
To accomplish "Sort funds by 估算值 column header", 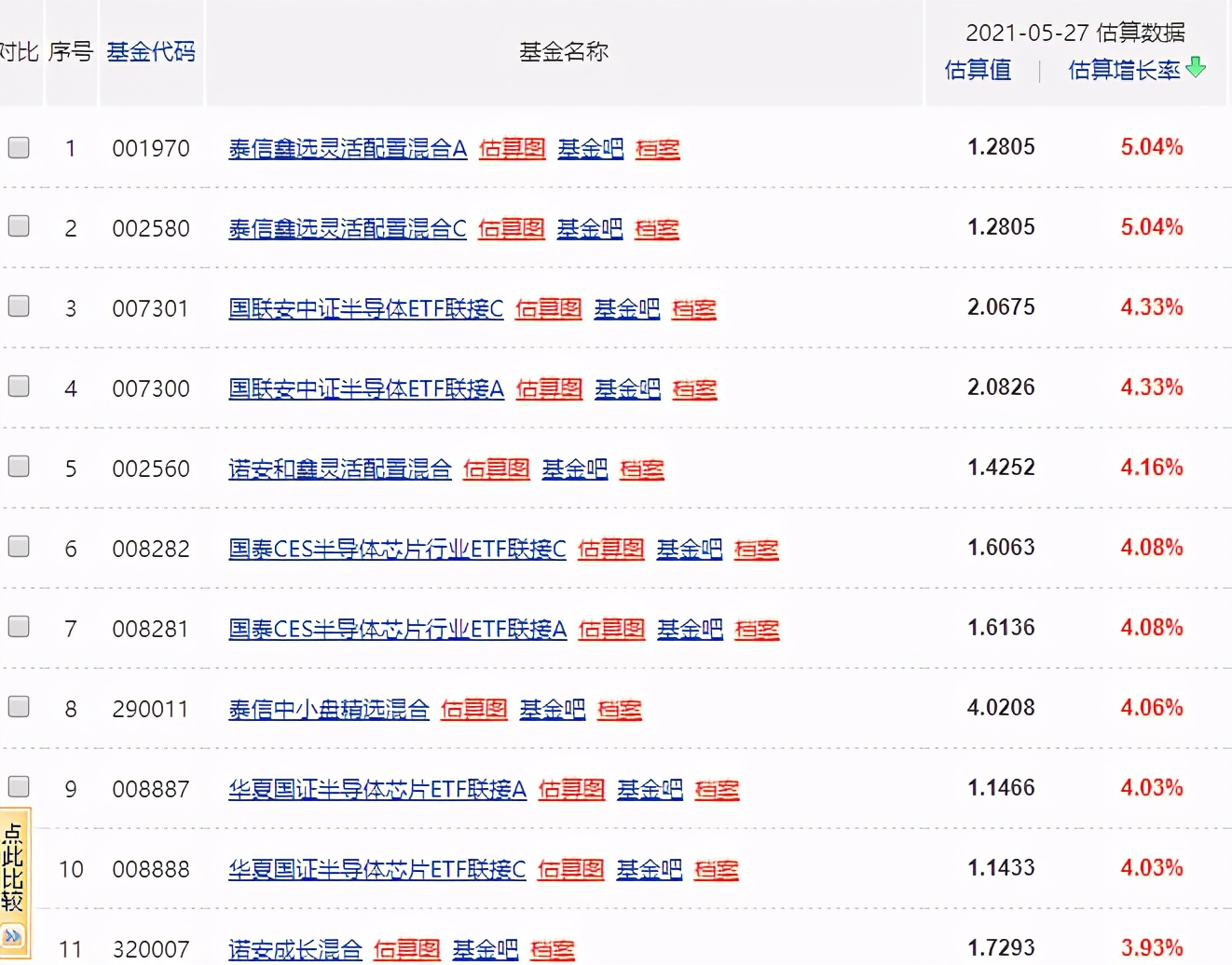I will point(978,70).
